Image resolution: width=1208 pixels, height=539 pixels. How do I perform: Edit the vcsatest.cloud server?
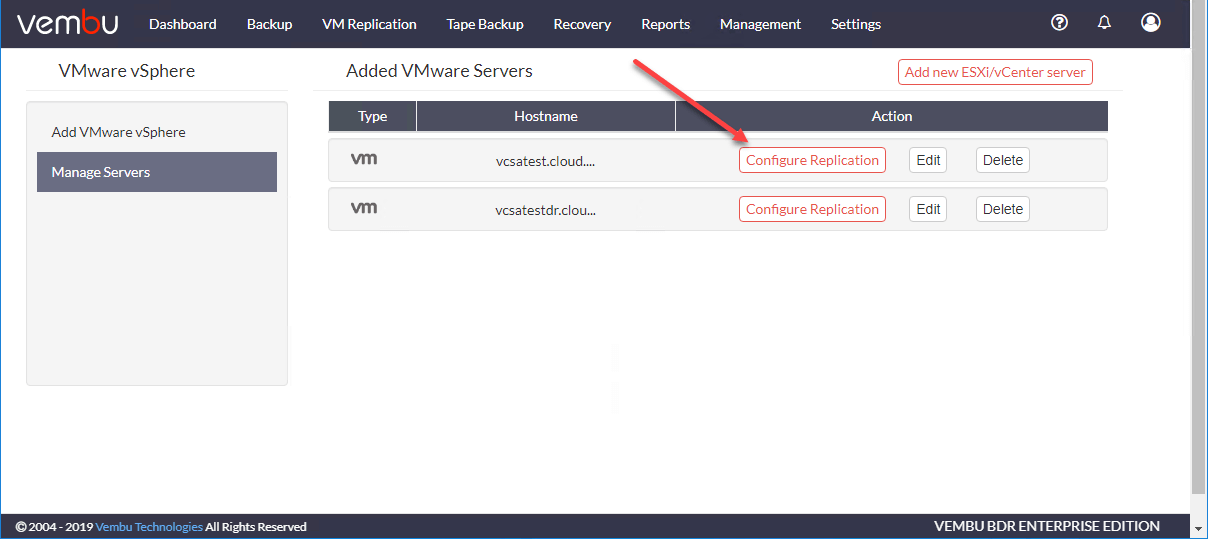[928, 160]
